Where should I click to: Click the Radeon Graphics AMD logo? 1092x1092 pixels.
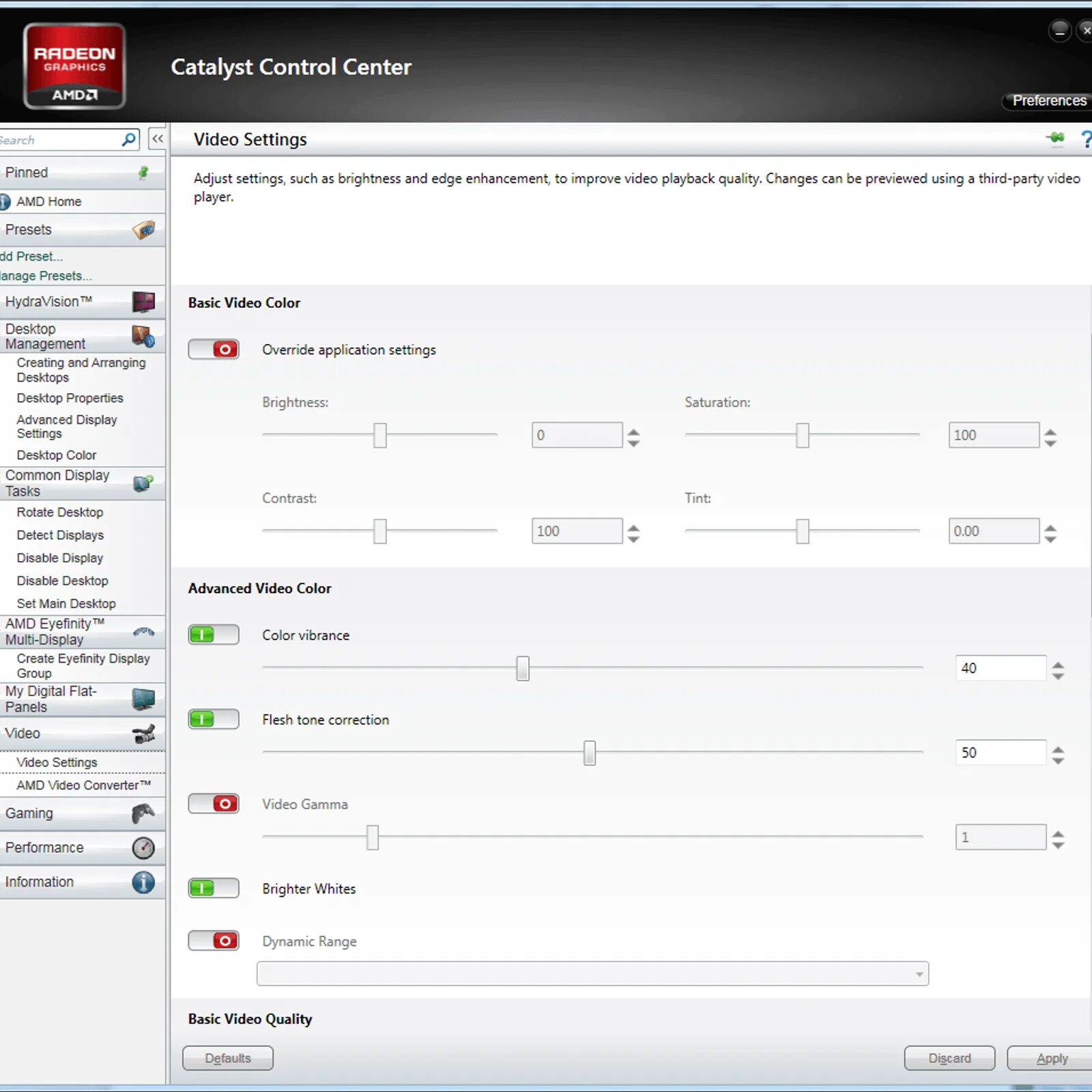coord(74,66)
